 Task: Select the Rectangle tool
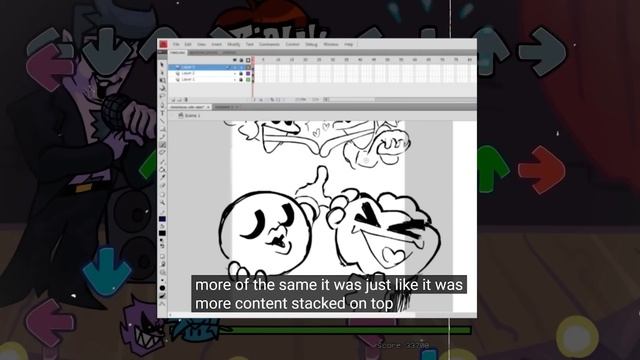162,129
